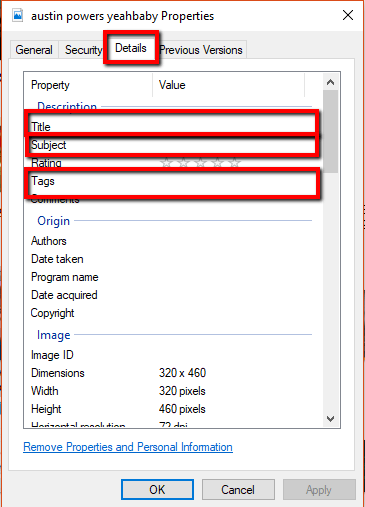Image resolution: width=365 pixels, height=507 pixels.
Task: Click the Copyright row
Action: [172, 313]
